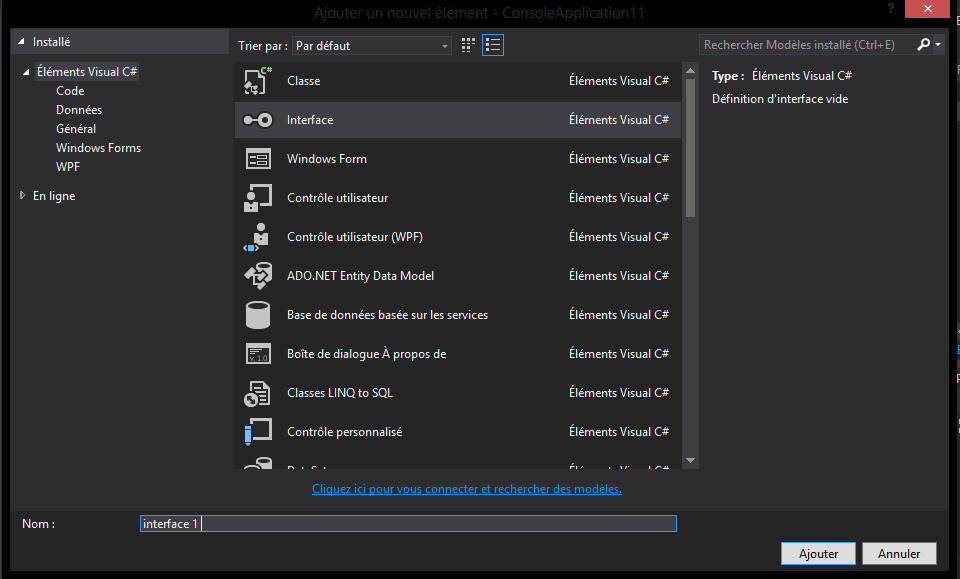
Task: Switch to the medium icons list view
Action: coord(492,44)
